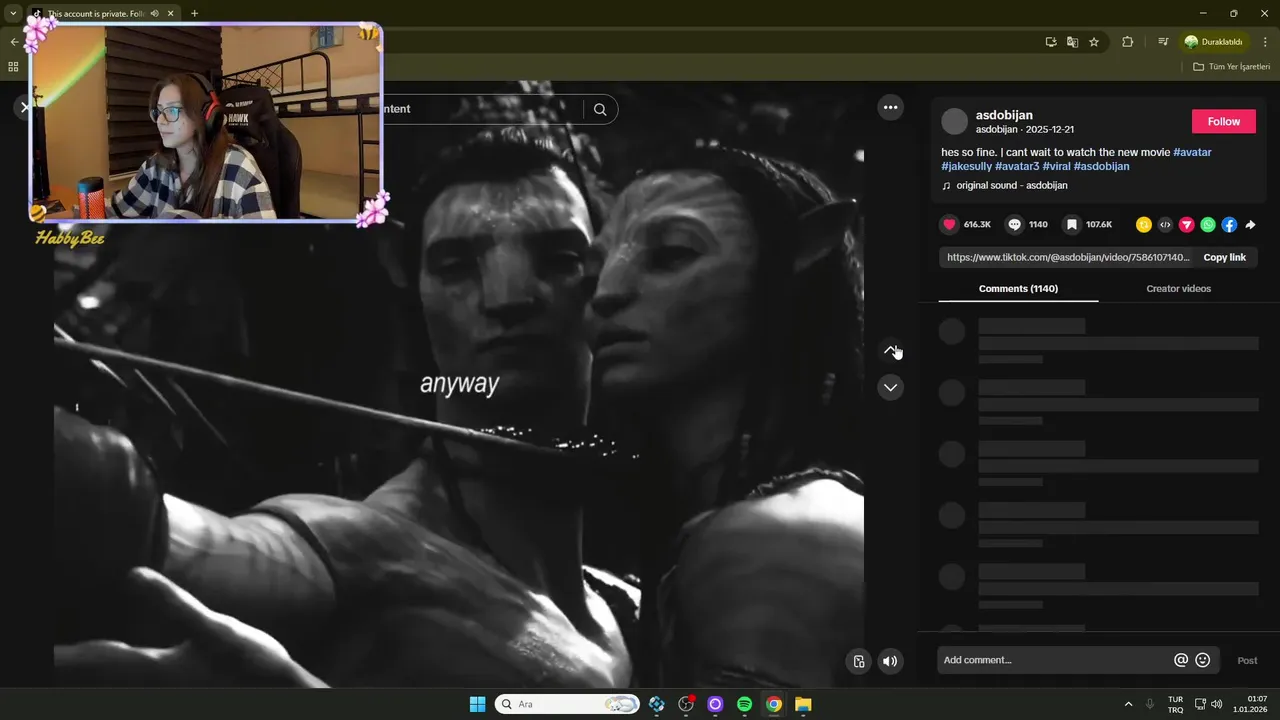This screenshot has height=720, width=1280.
Task: Open a new browser tab
Action: point(194,13)
